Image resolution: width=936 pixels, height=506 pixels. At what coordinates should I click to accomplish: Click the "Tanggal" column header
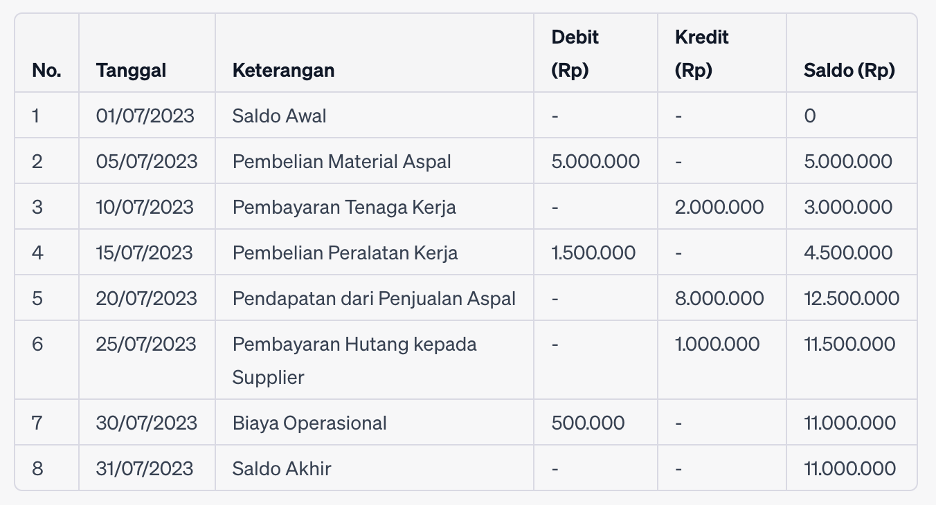pyautogui.click(x=131, y=70)
